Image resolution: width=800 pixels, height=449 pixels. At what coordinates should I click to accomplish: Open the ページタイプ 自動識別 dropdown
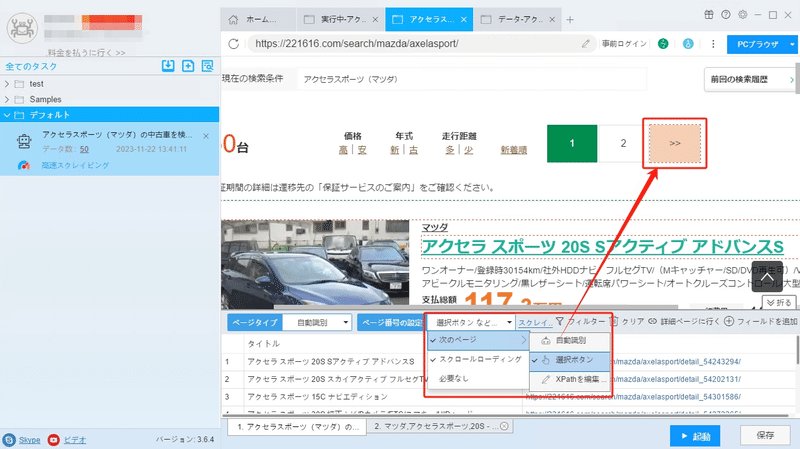pos(317,322)
